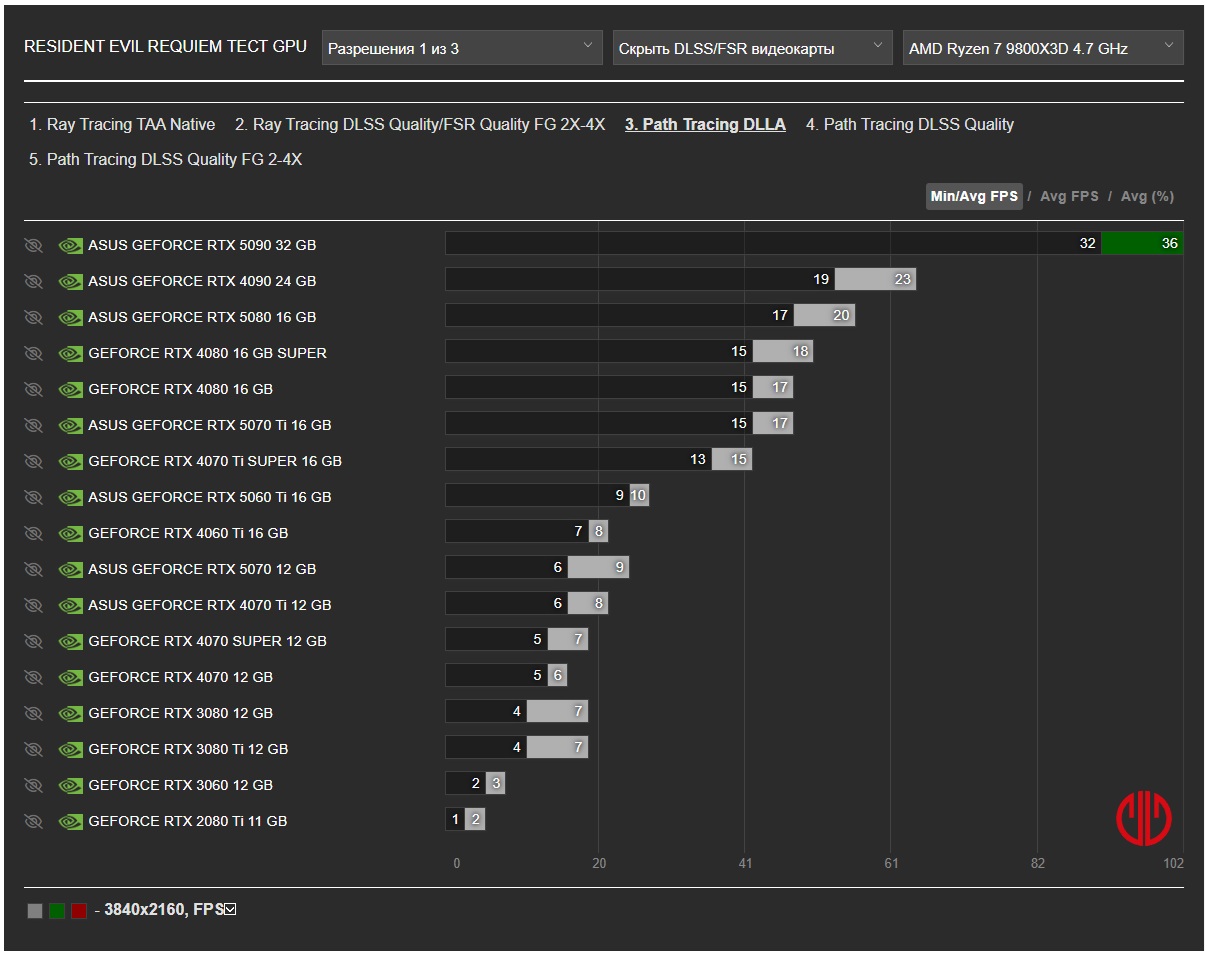The width and height of the screenshot is (1207, 955).
Task: Click the NVIDIA logo beside GeForce RTX 3080 12 GB
Action: [70, 713]
